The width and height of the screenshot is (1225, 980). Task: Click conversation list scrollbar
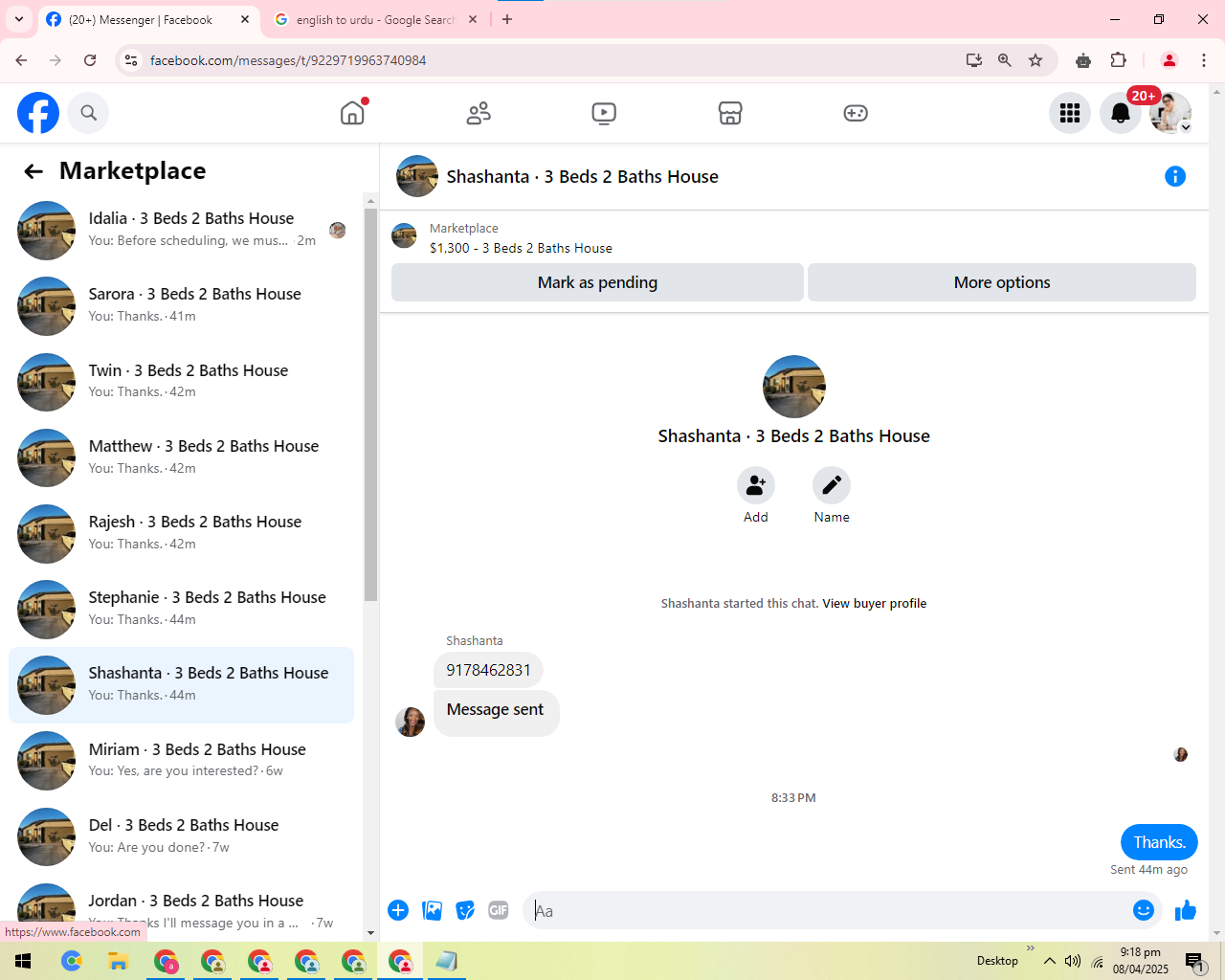click(x=371, y=405)
